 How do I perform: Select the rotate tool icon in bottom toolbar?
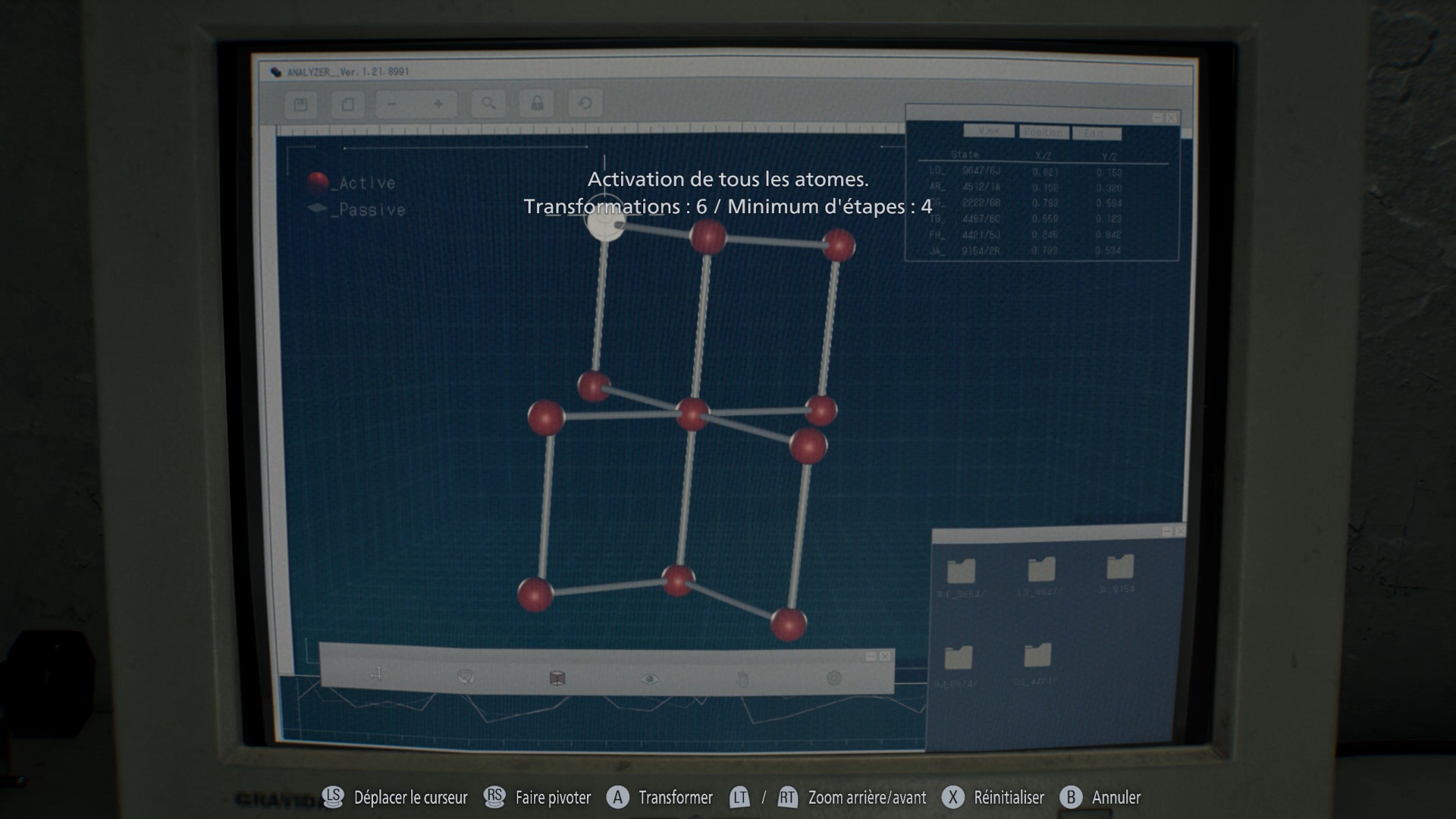point(466,677)
